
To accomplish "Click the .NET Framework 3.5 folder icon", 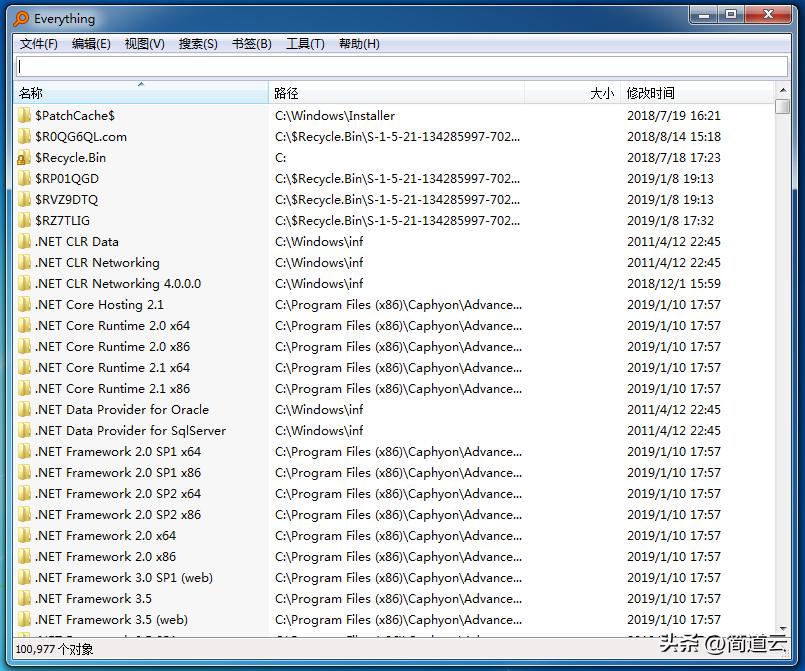I will [24, 599].
